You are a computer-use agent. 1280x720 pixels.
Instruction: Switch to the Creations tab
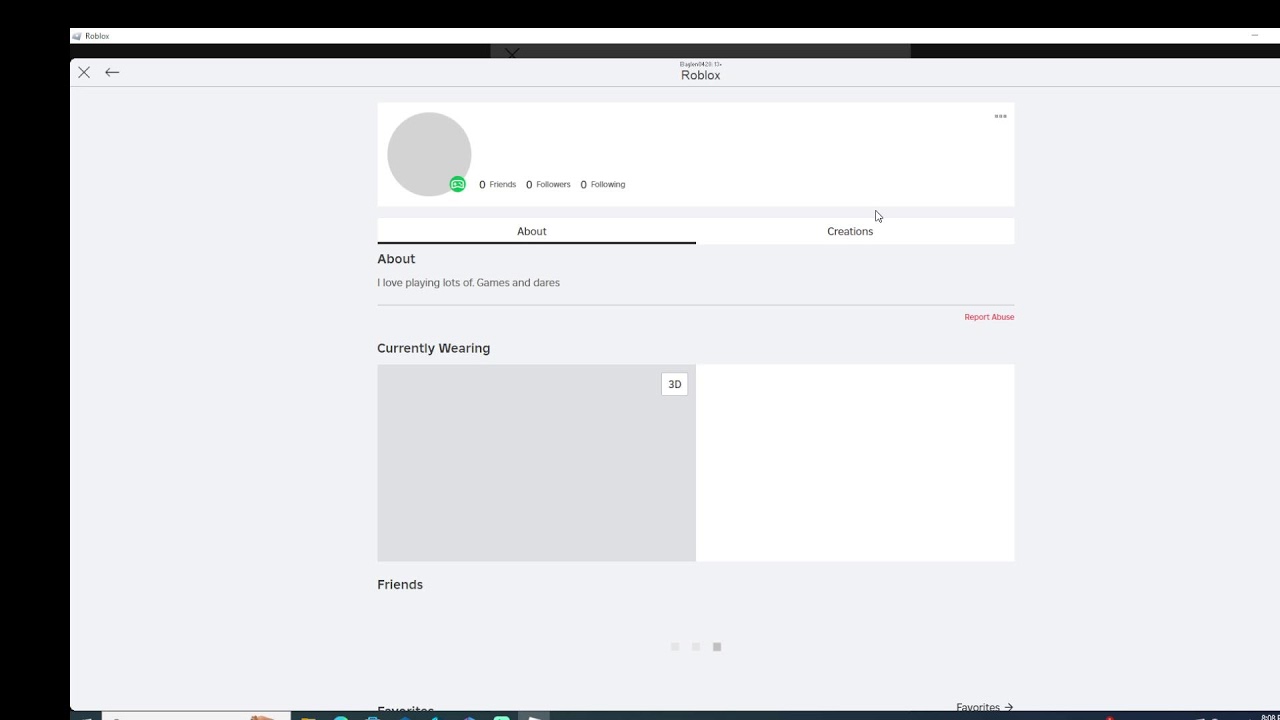[855, 231]
